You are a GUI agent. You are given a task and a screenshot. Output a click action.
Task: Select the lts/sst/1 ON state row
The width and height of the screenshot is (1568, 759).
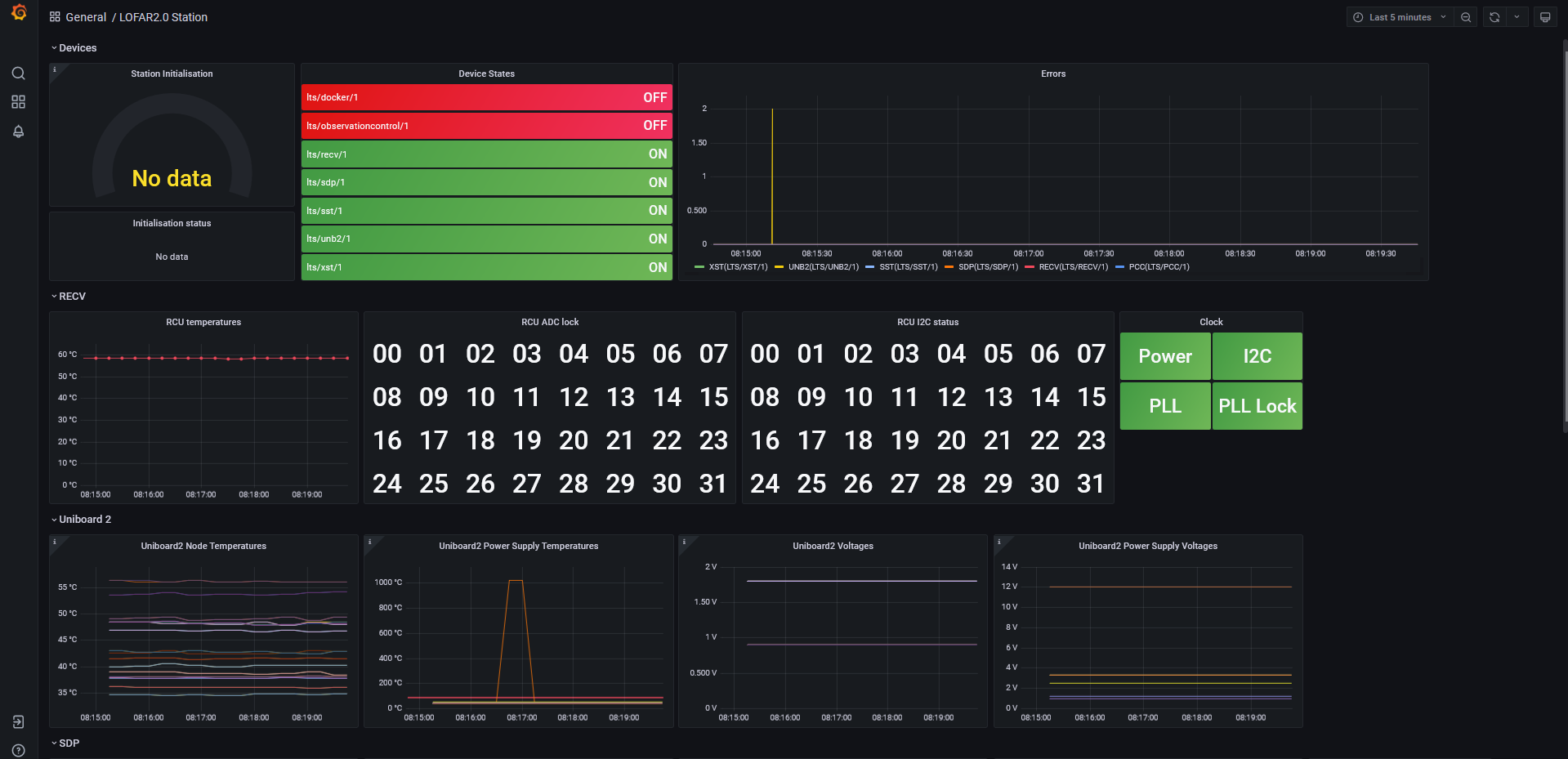pos(486,211)
